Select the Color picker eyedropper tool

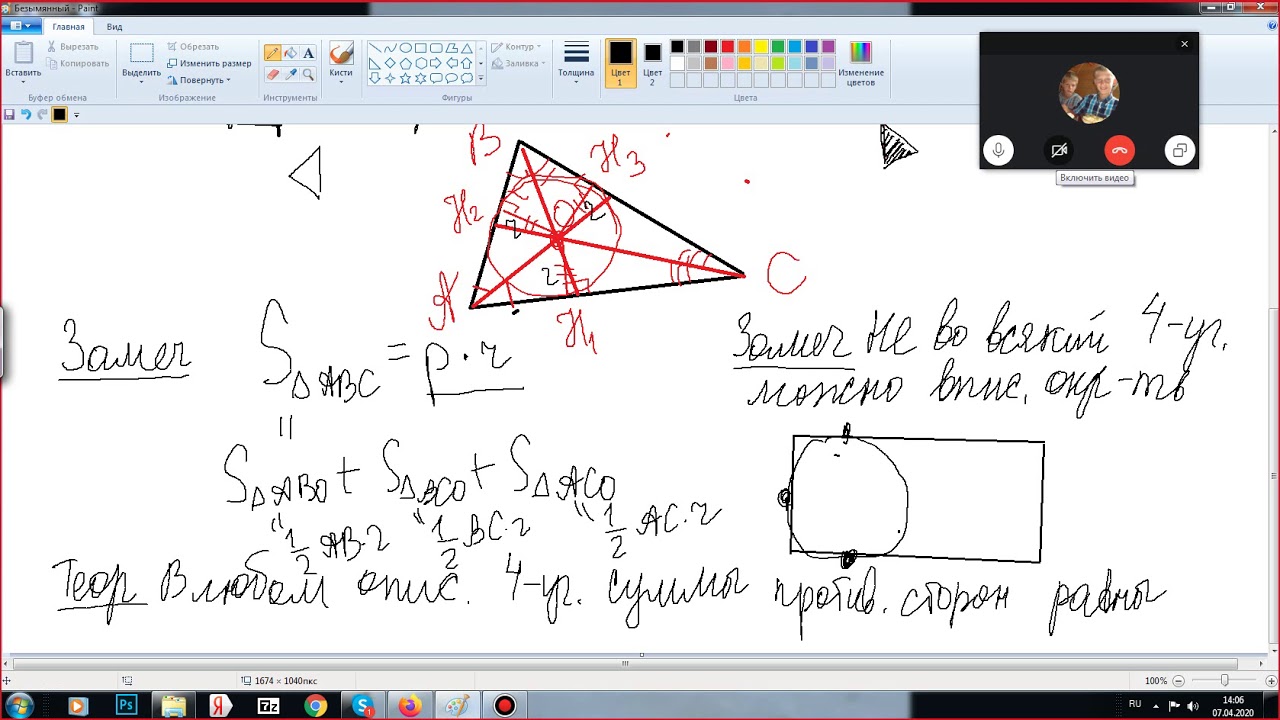click(x=290, y=74)
